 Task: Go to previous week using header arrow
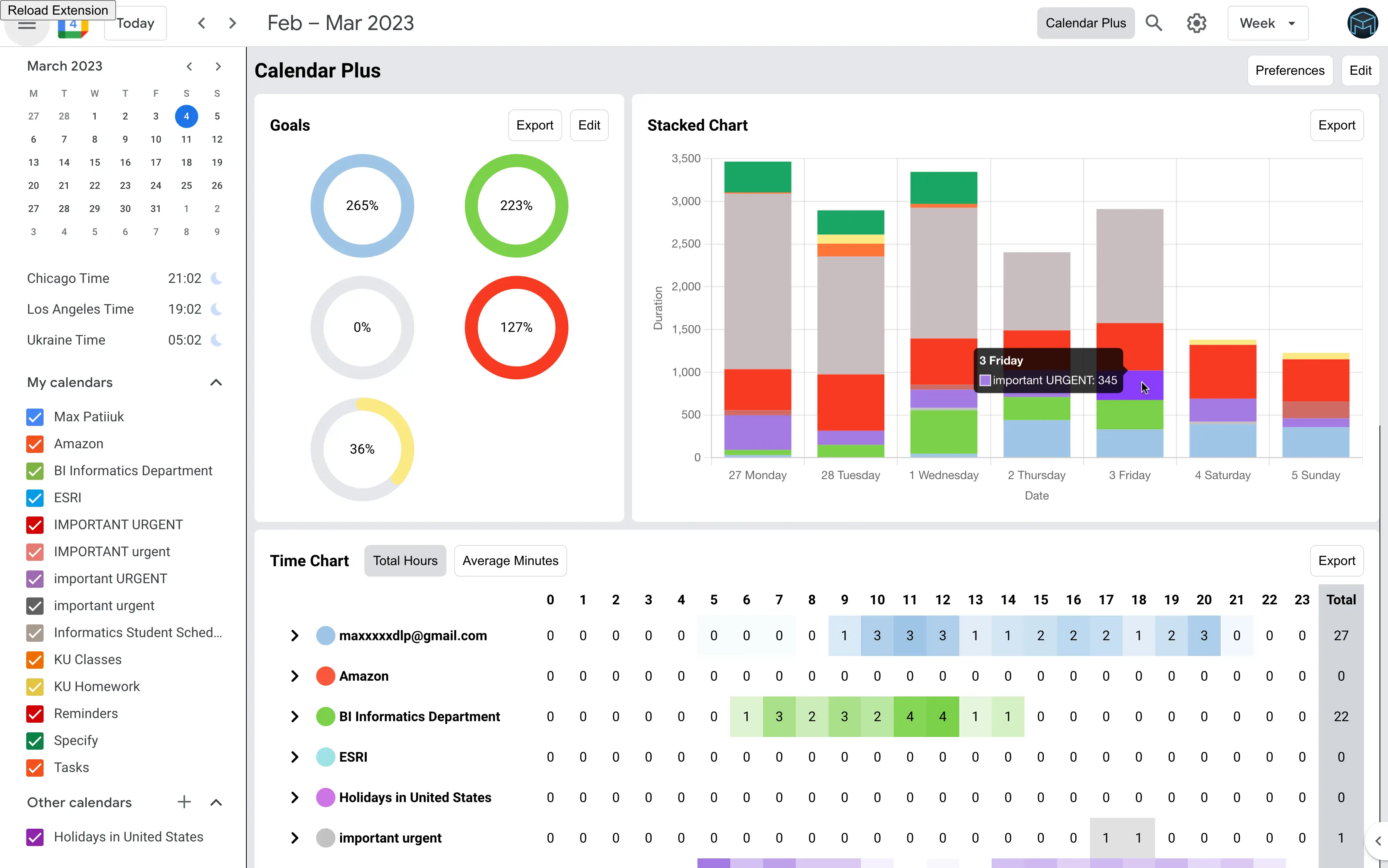pos(202,23)
